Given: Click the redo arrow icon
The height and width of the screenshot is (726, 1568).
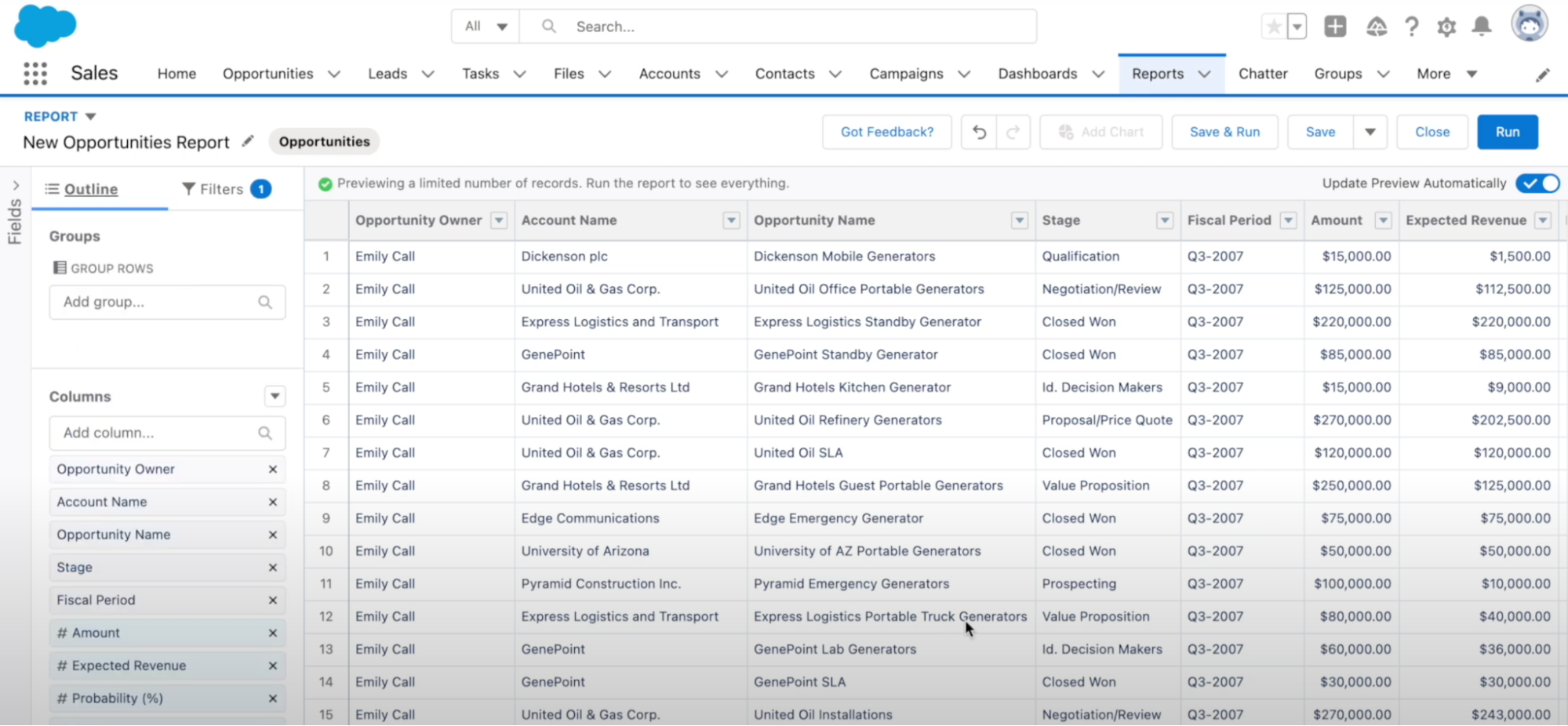Looking at the screenshot, I should (x=1013, y=132).
